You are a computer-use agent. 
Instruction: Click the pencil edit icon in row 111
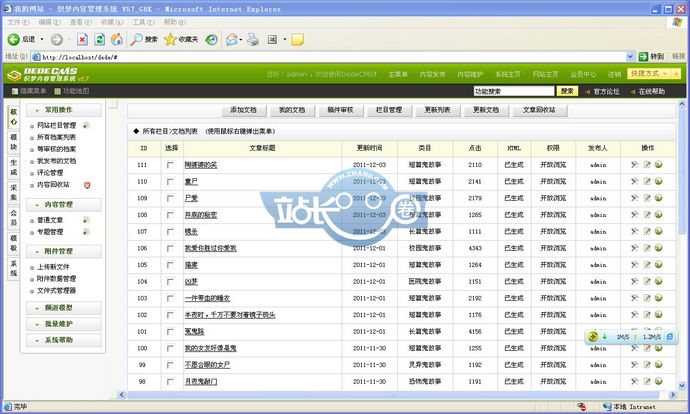647,165
